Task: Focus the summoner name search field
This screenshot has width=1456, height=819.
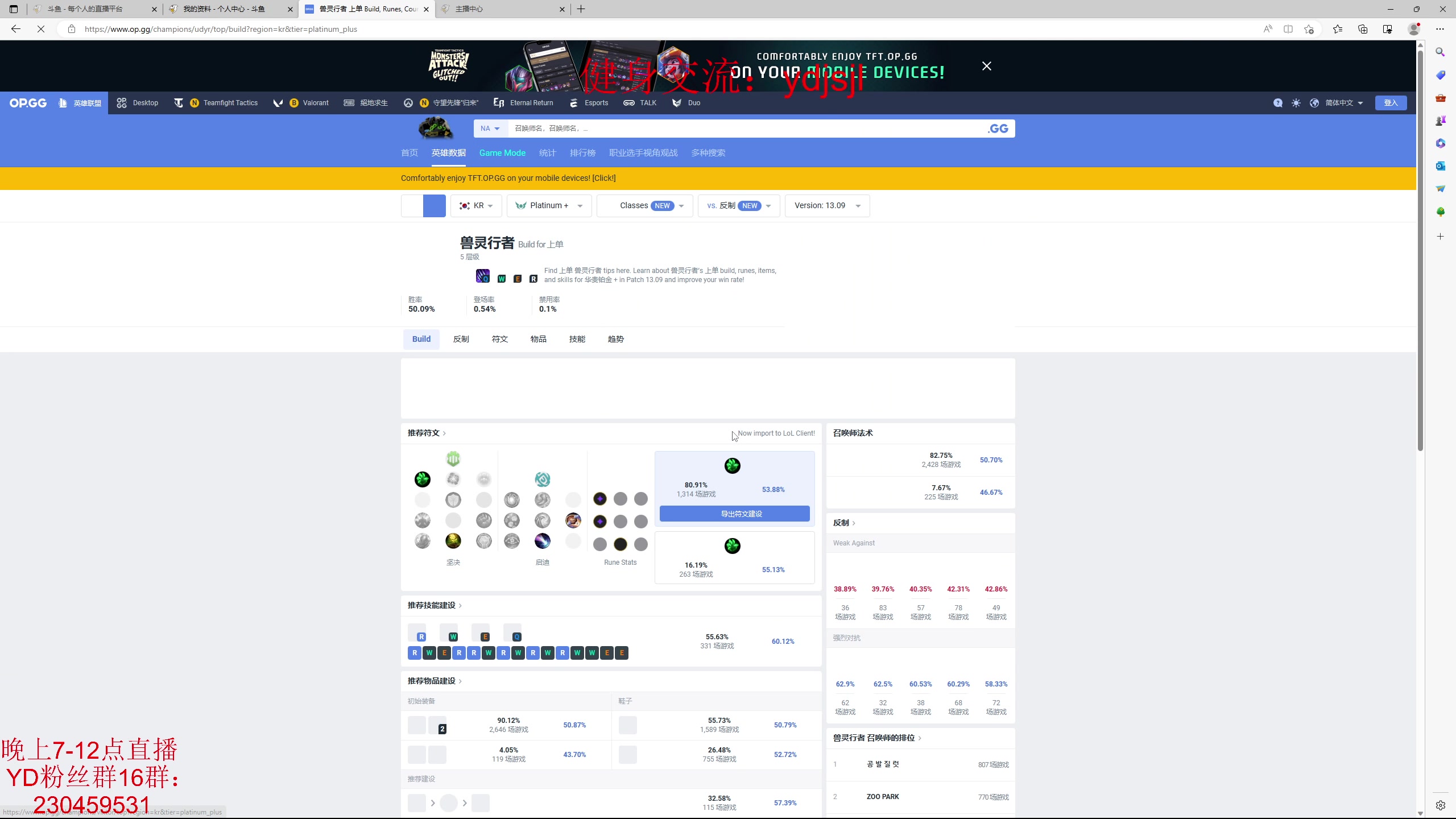Action: pos(745,129)
